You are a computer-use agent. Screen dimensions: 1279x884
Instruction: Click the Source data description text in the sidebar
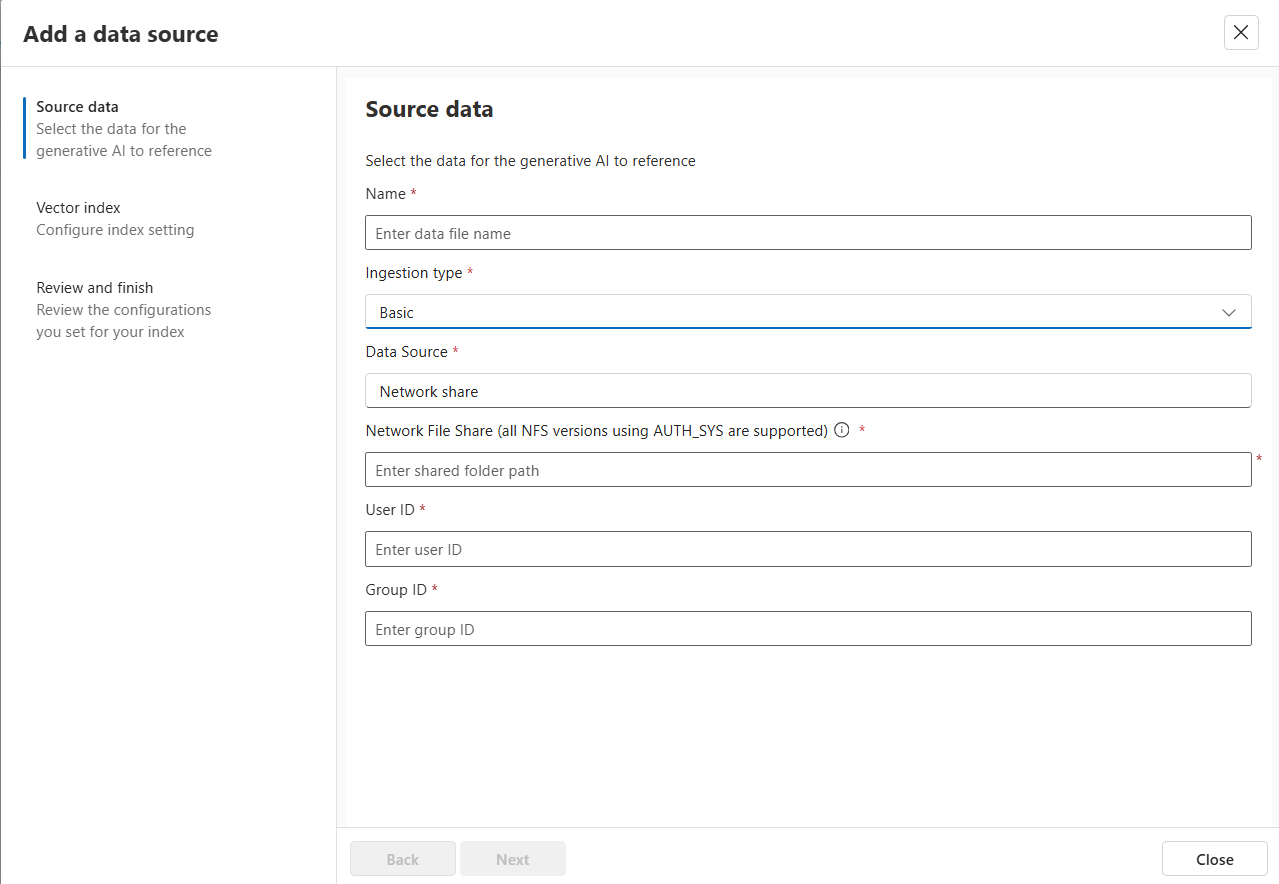pos(123,139)
